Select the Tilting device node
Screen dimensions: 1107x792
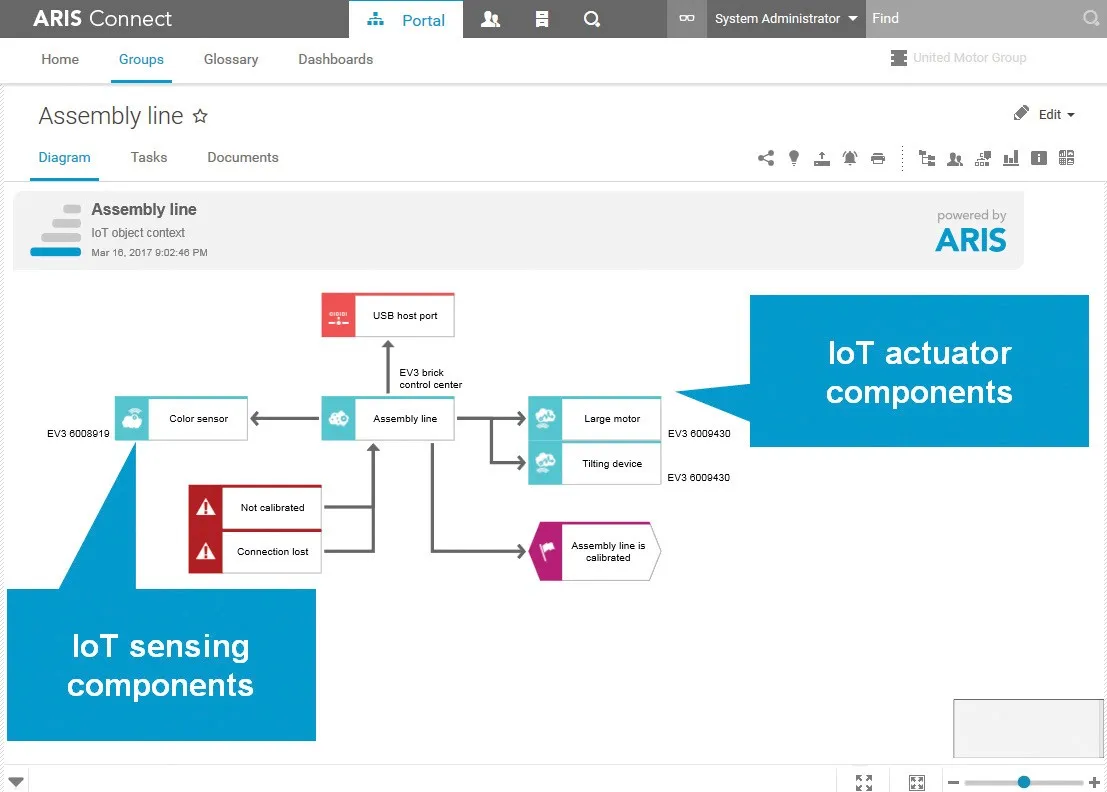[594, 463]
